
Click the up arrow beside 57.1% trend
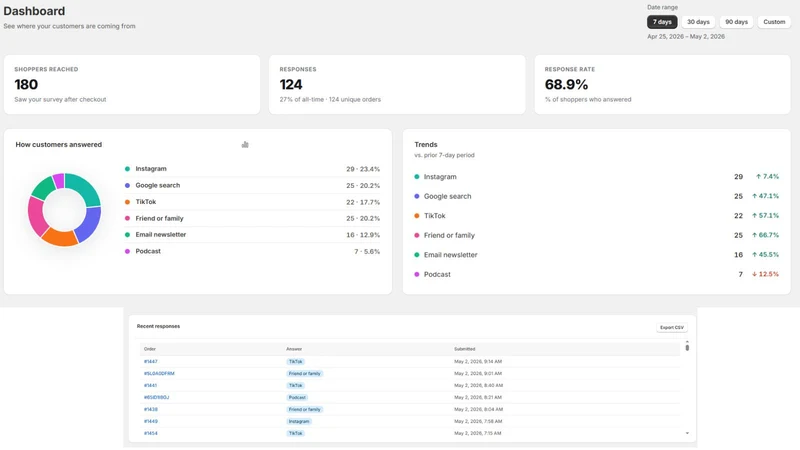pyautogui.click(x=755, y=216)
